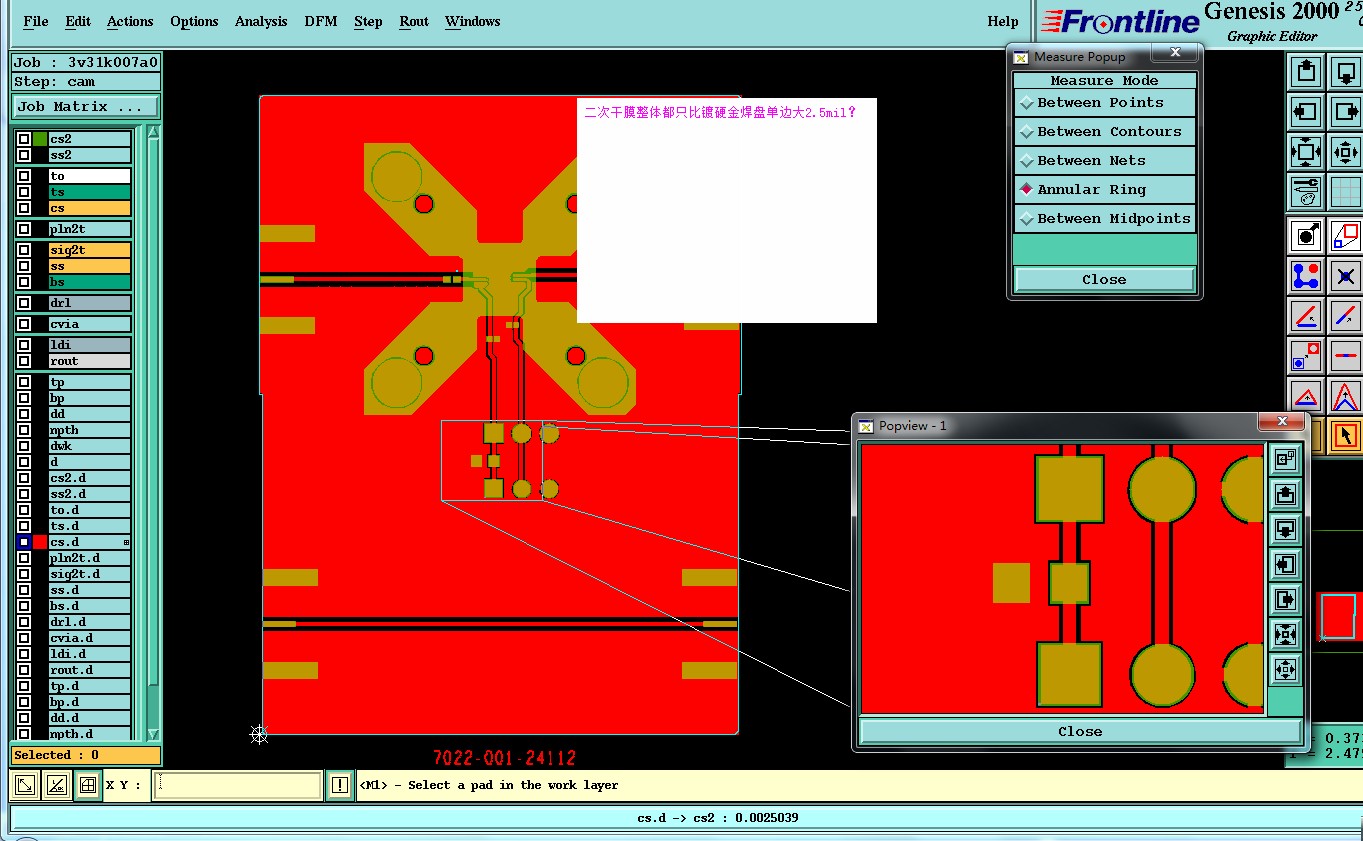Click the pan left icon in Popview
This screenshot has height=841, width=1363.
click(1285, 564)
